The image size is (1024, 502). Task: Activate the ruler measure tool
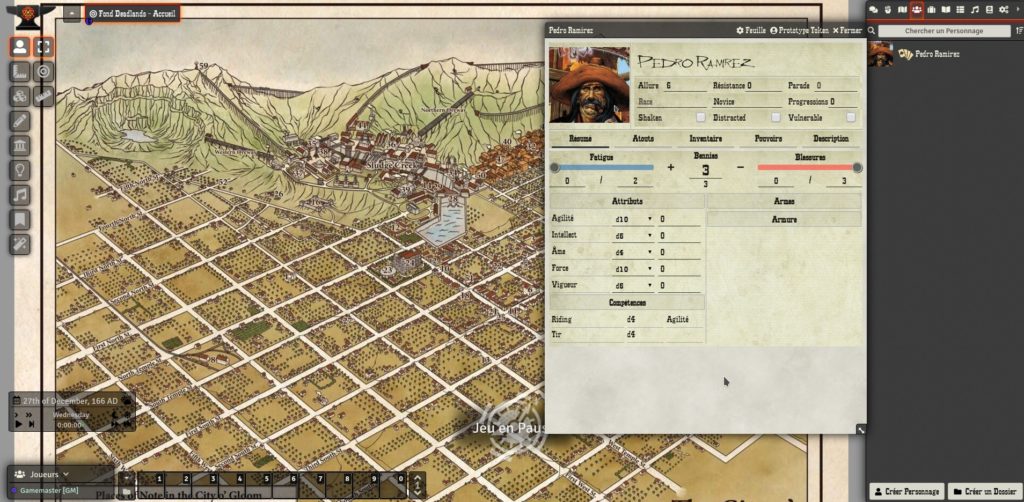[x=44, y=97]
